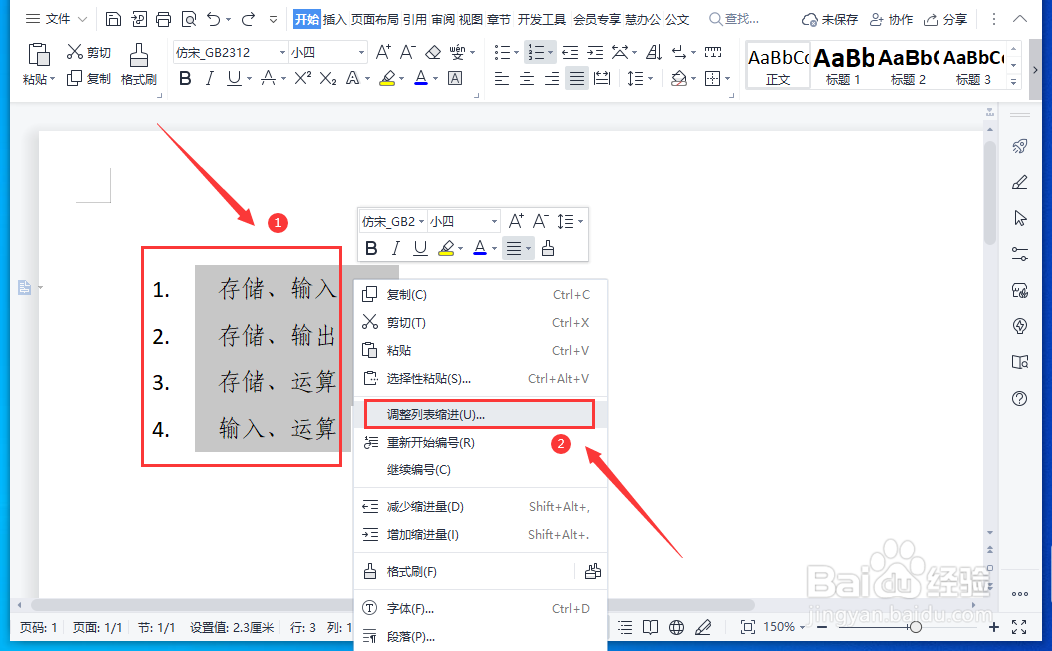Choose 重新开始编号(R) in context menu
Viewport: 1052px width, 651px height.
tap(480, 442)
